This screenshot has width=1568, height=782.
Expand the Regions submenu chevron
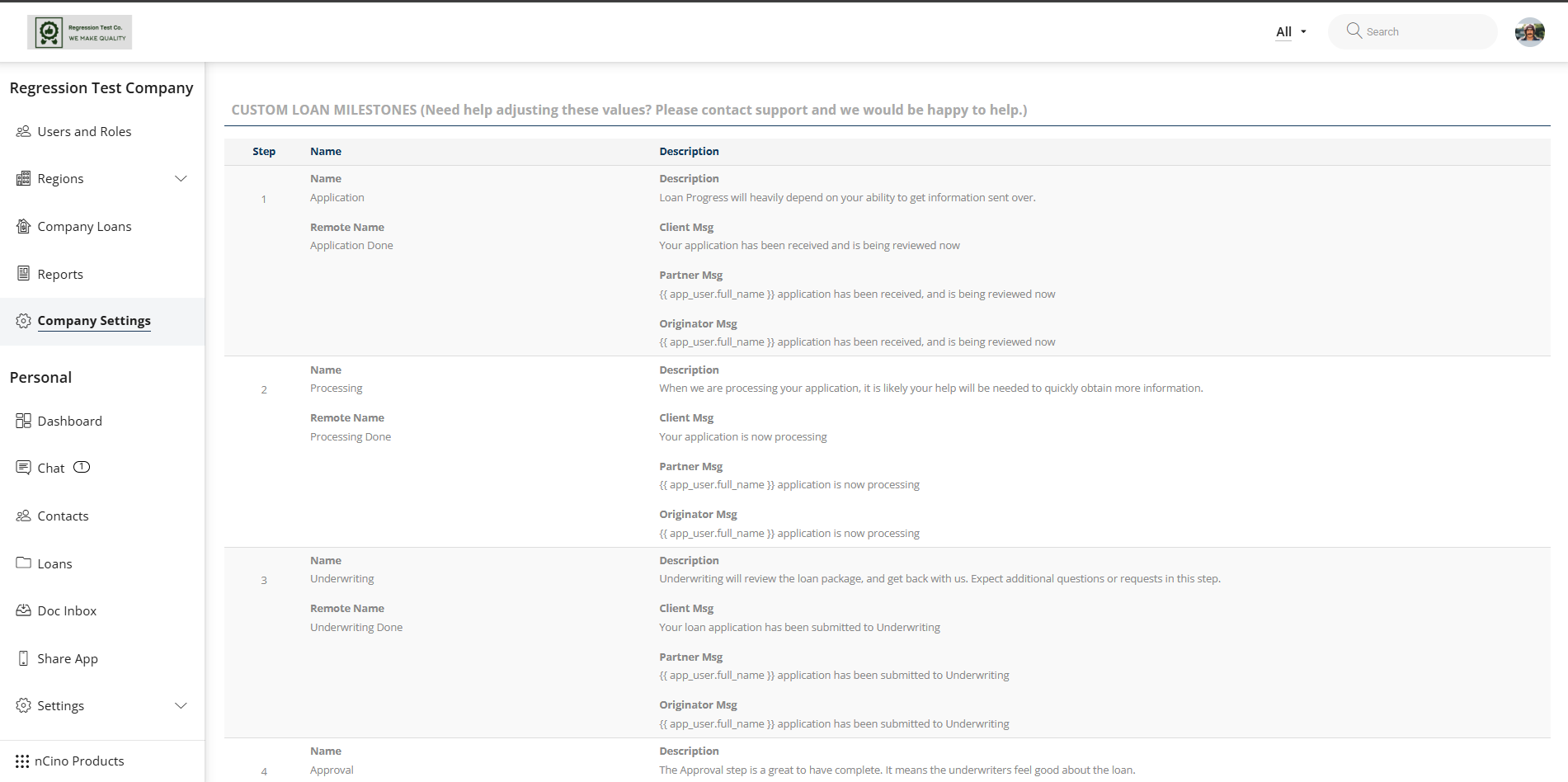click(x=181, y=178)
